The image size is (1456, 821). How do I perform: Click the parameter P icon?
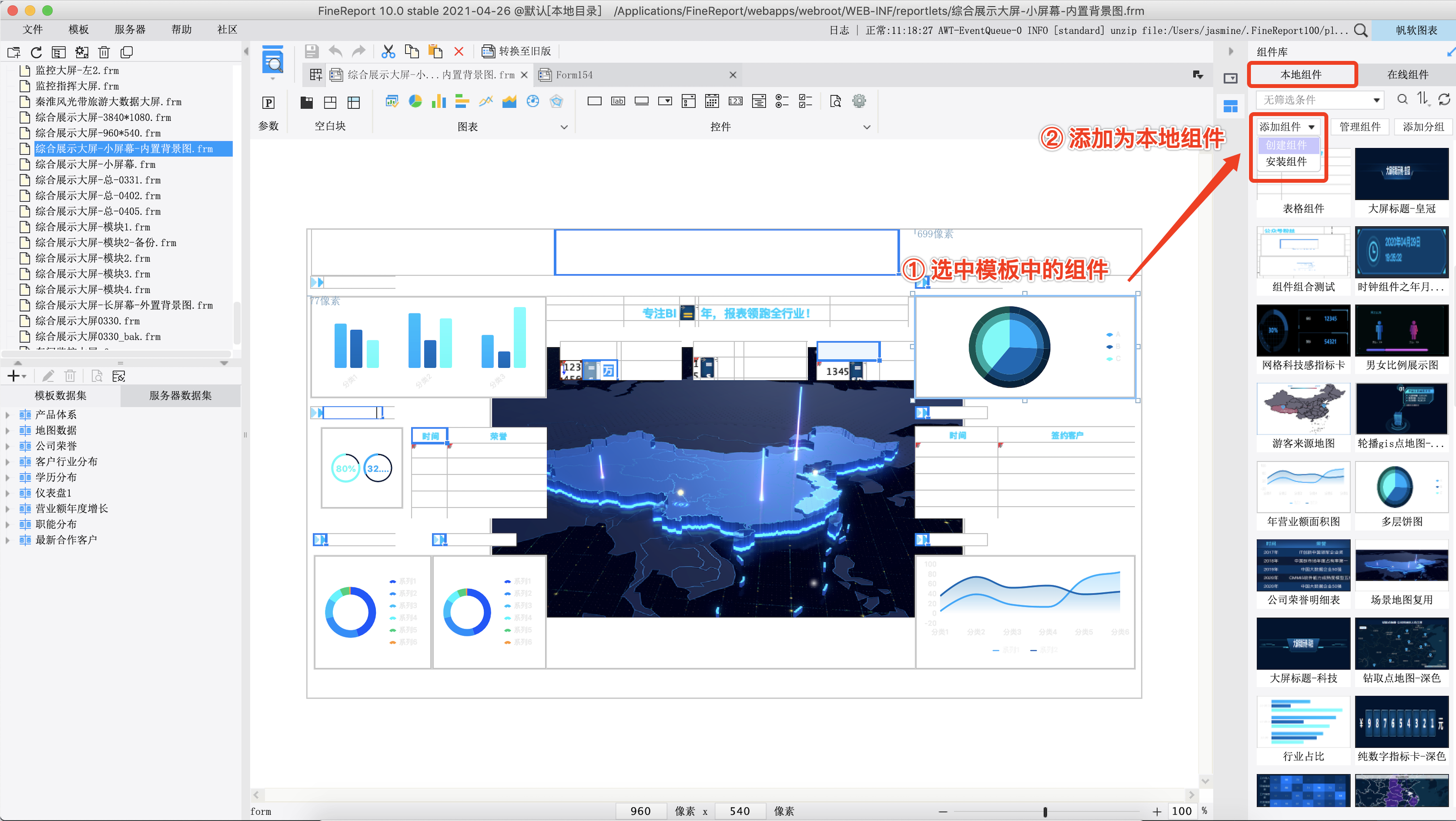click(x=268, y=103)
